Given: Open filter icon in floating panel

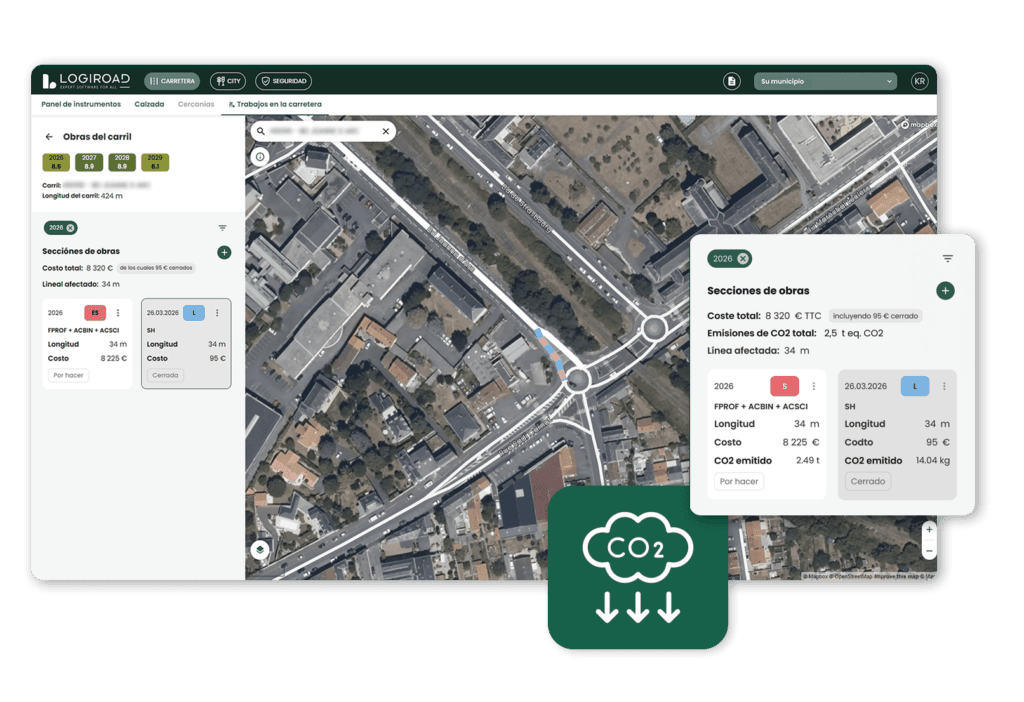Looking at the screenshot, I should (948, 259).
